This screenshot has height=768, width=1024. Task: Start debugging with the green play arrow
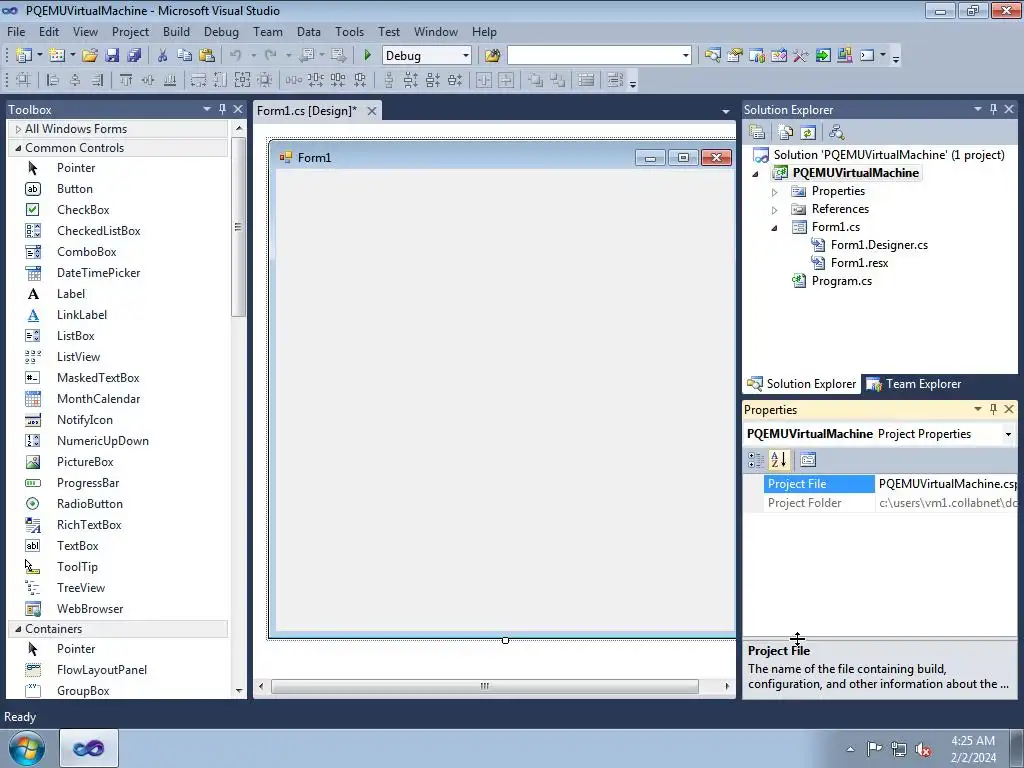tap(367, 56)
